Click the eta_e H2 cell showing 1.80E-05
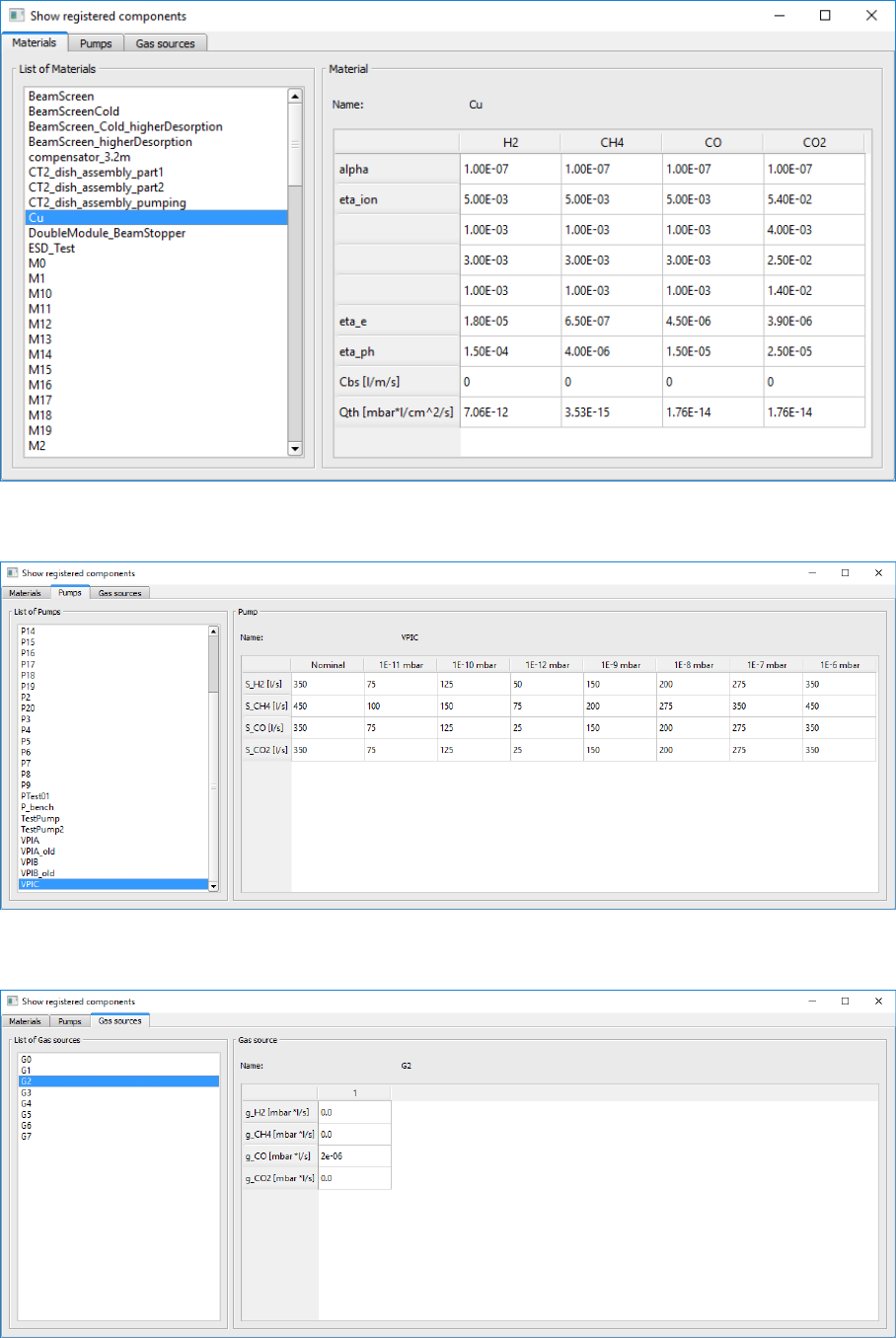The height and width of the screenshot is (1338, 896). pyautogui.click(x=509, y=322)
